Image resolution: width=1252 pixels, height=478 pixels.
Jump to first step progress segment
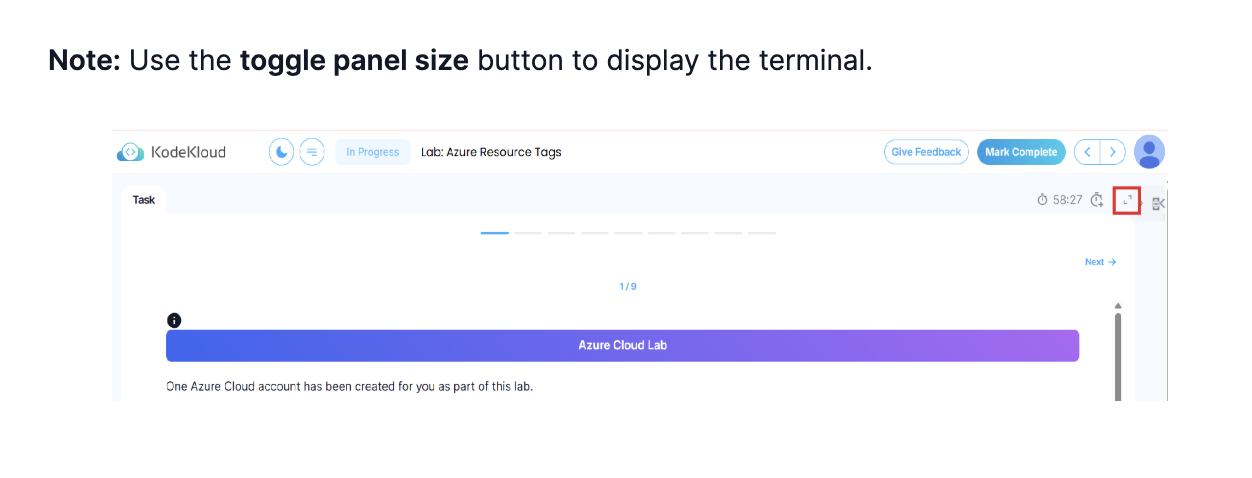click(x=494, y=233)
